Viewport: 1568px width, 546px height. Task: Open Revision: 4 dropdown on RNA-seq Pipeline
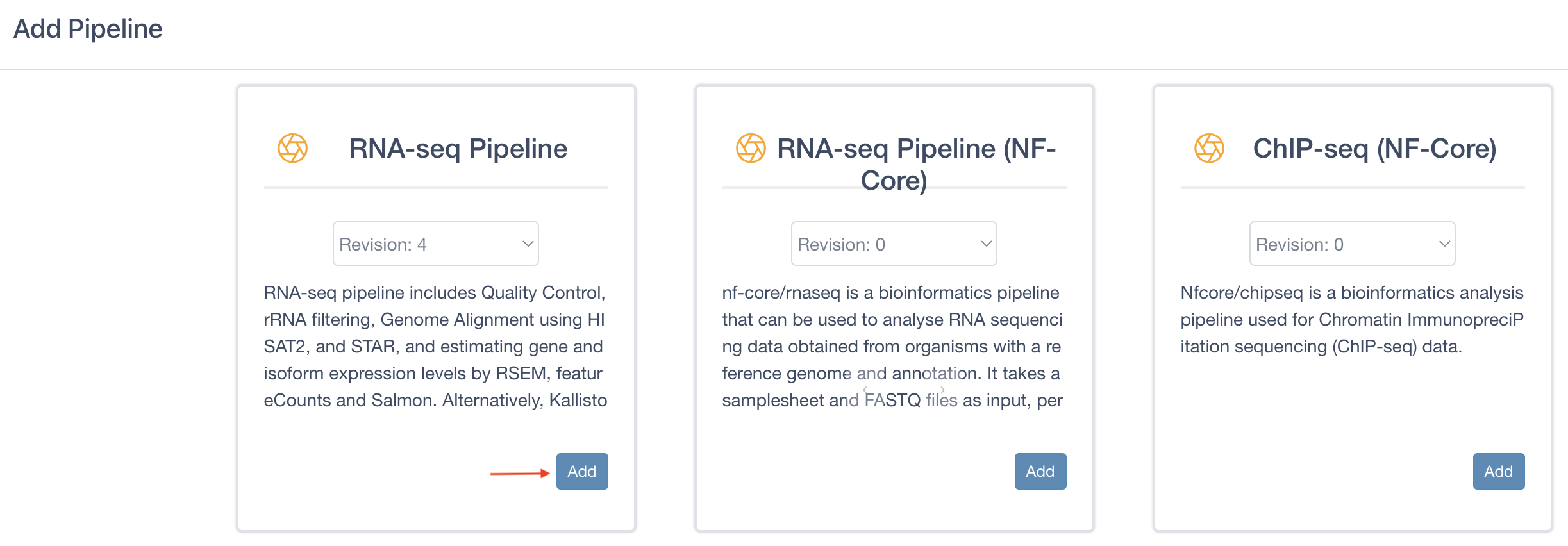tap(436, 244)
